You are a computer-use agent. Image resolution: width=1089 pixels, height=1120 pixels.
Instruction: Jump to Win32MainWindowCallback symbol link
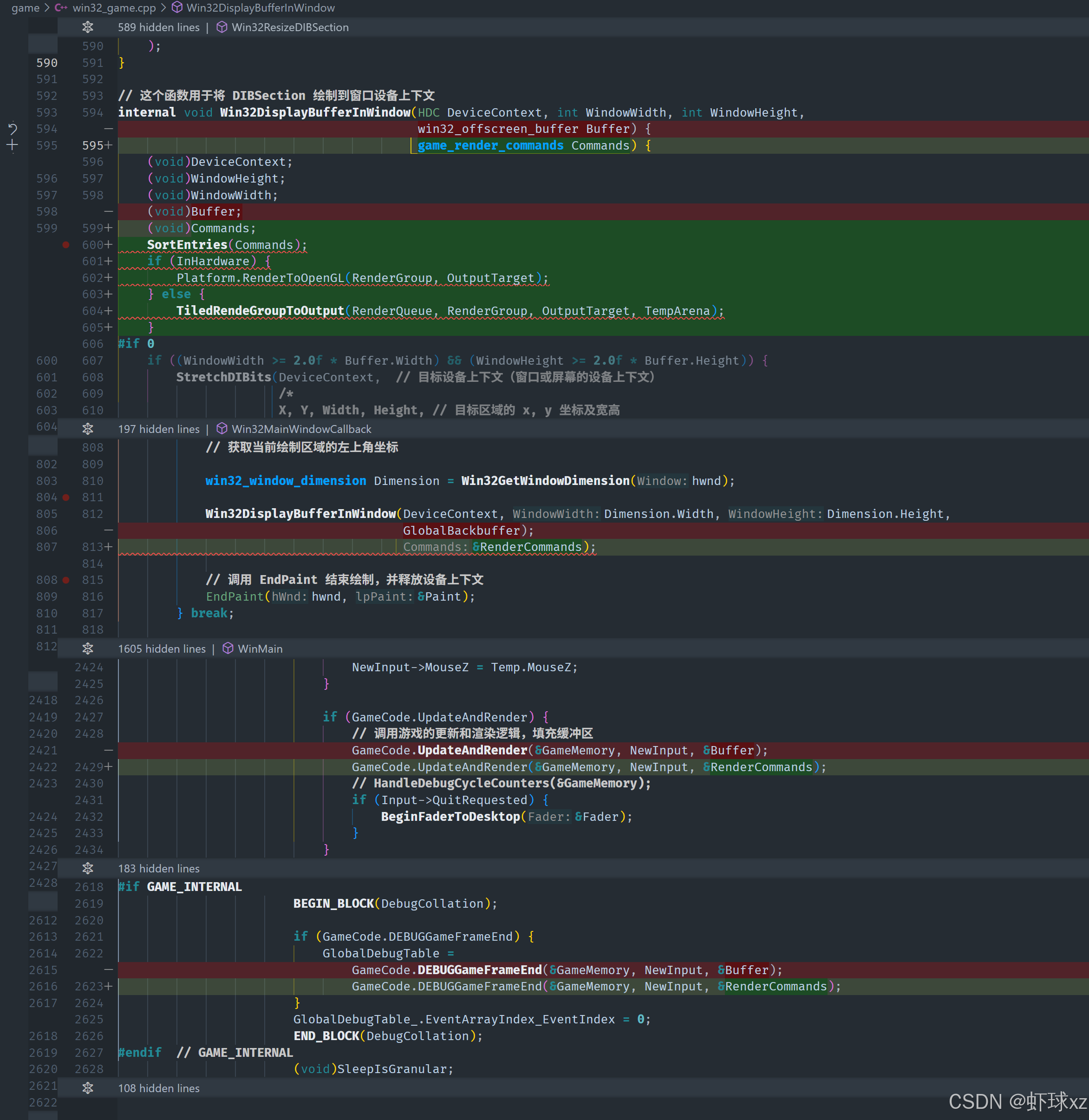pyautogui.click(x=301, y=428)
